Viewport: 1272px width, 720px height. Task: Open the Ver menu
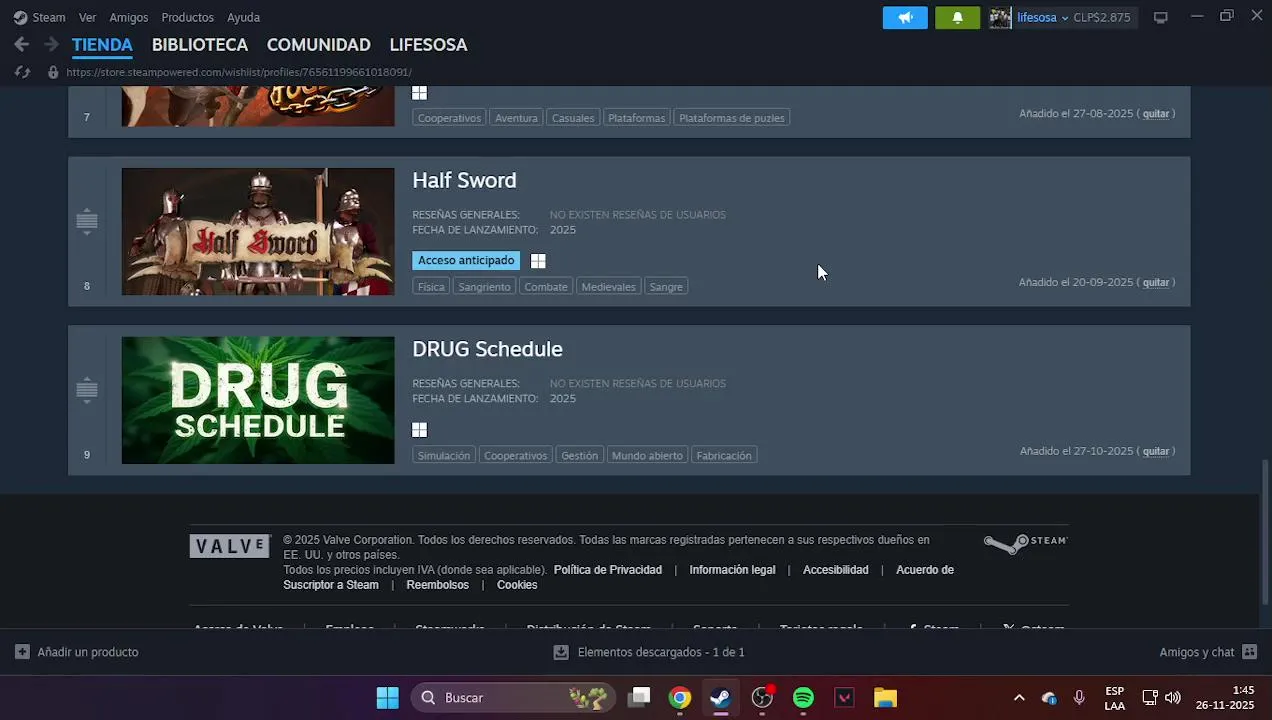tap(88, 17)
